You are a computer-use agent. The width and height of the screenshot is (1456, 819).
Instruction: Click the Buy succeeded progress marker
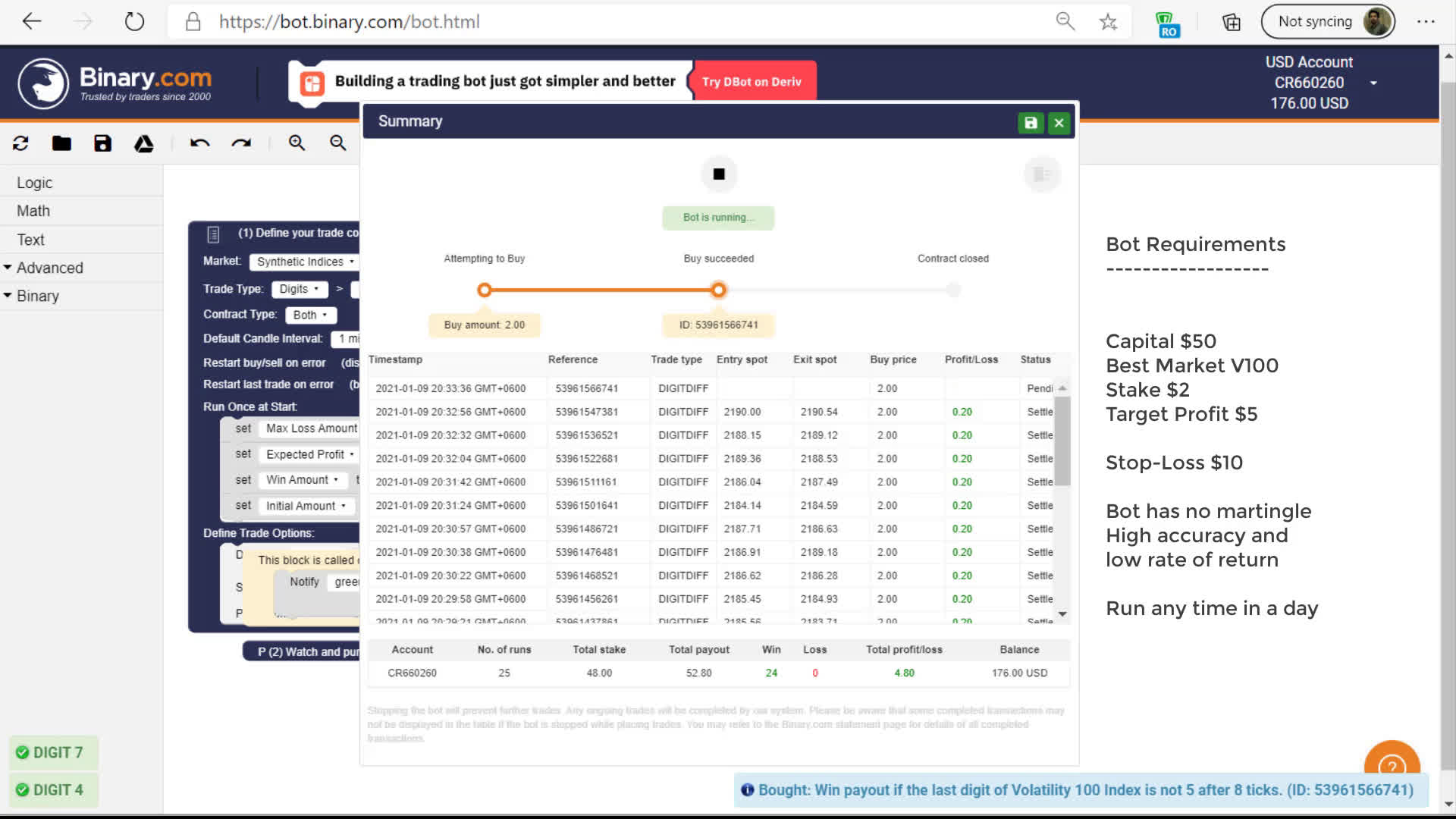pos(718,290)
